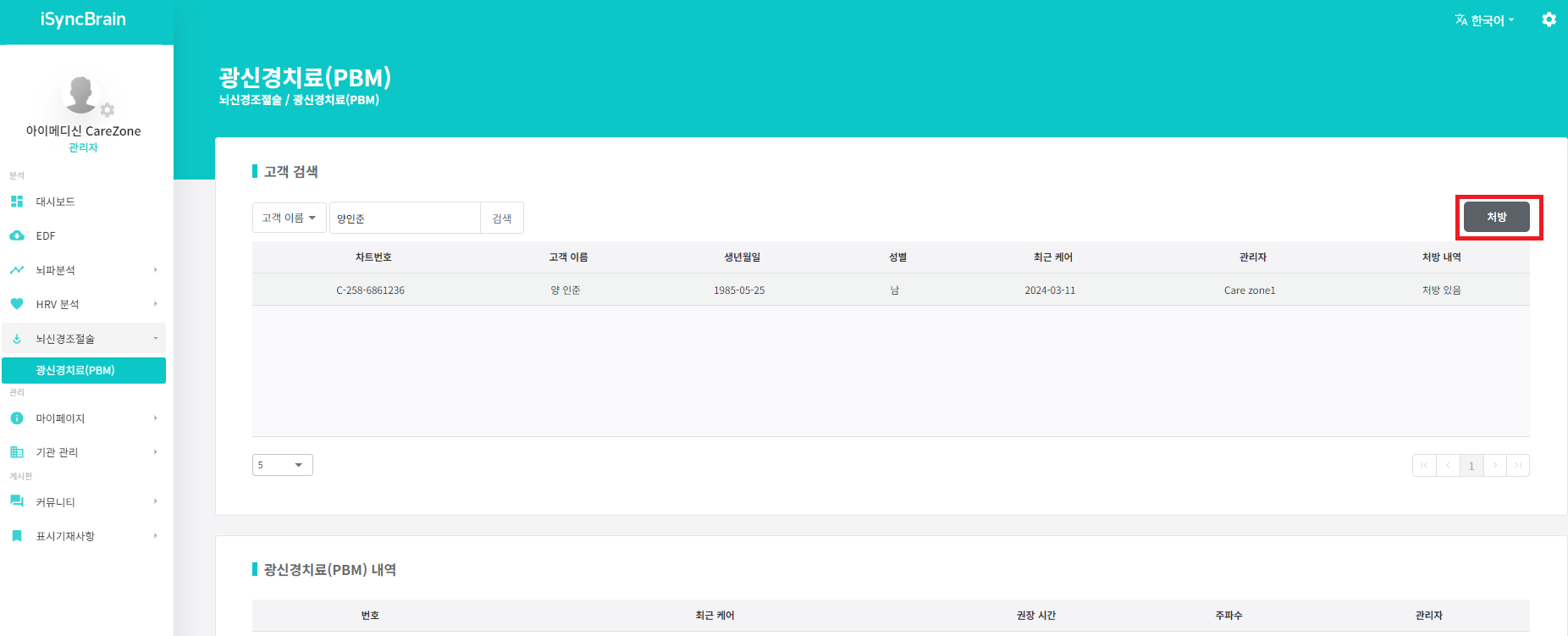The width and height of the screenshot is (1568, 636).
Task: Click the bookmark icon for 표시기재사항
Action: tap(17, 536)
